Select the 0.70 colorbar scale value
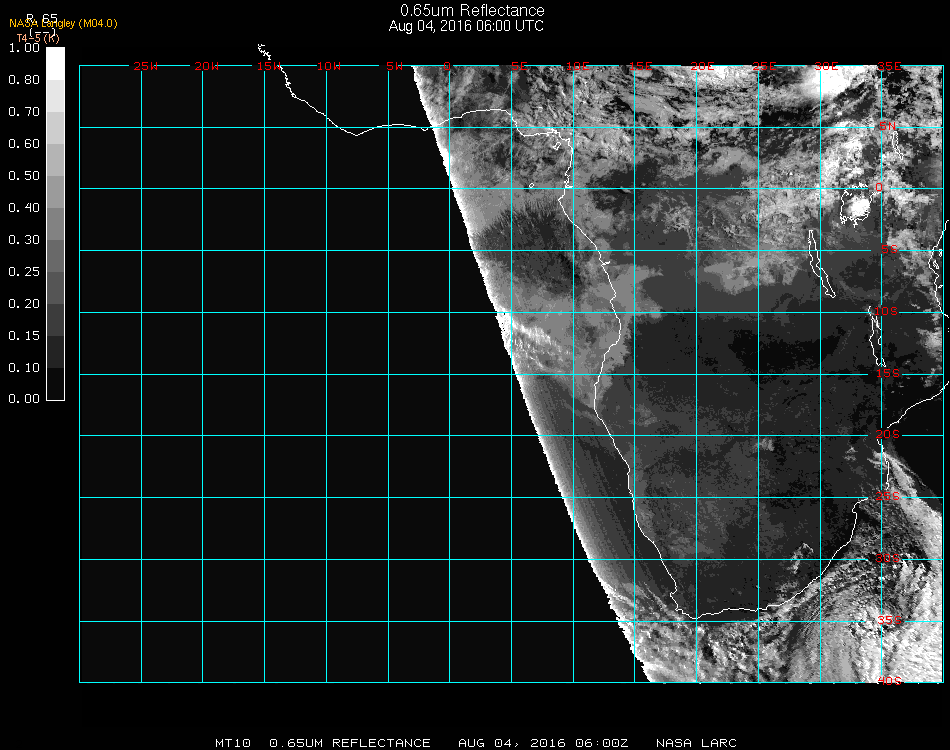The width and height of the screenshot is (950, 750). click(x=24, y=112)
